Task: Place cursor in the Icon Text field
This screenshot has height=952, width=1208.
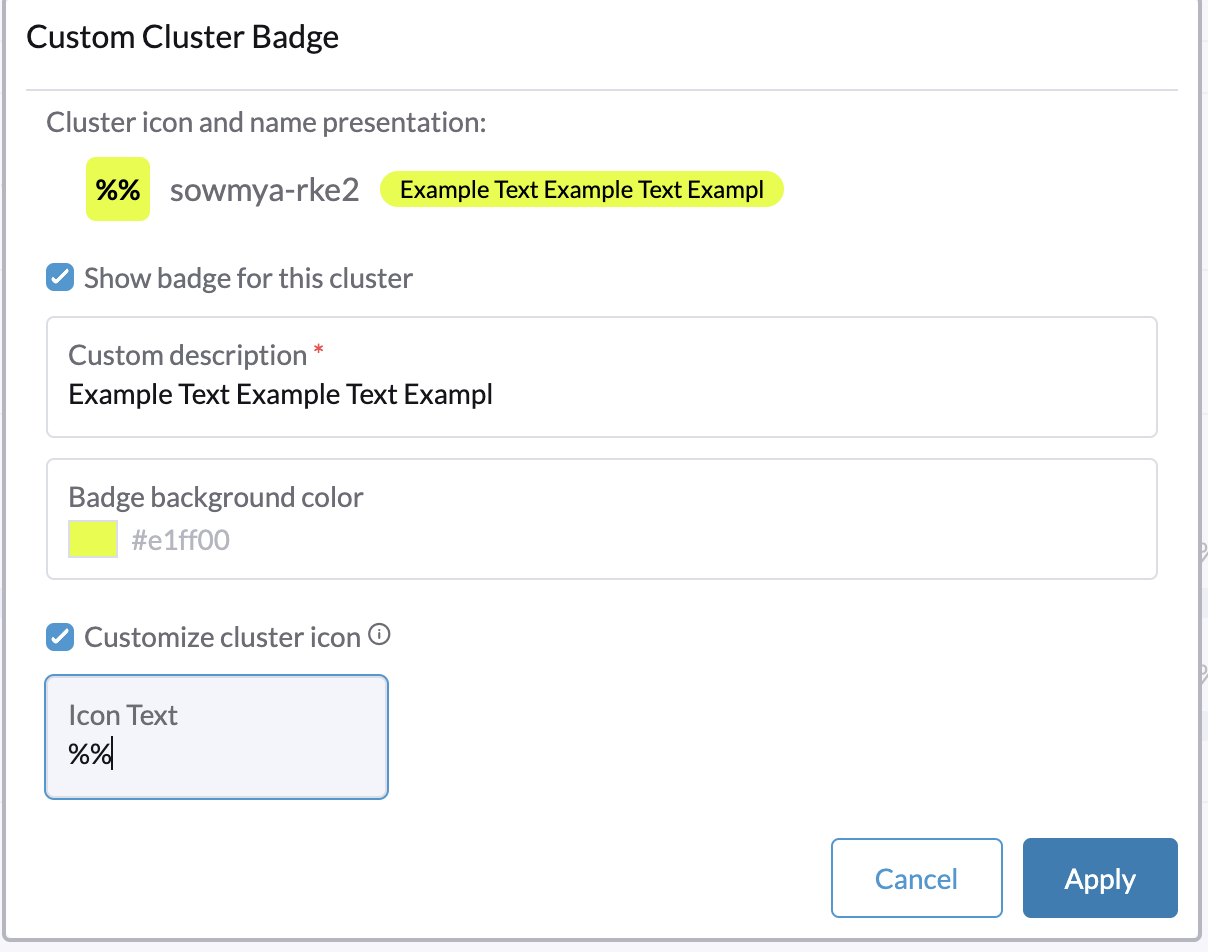Action: [x=215, y=753]
